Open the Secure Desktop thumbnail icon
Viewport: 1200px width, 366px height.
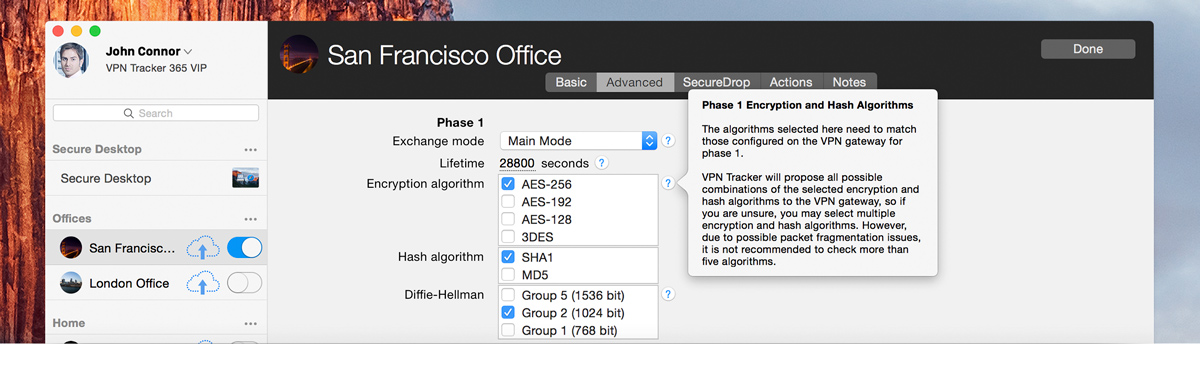(x=245, y=178)
